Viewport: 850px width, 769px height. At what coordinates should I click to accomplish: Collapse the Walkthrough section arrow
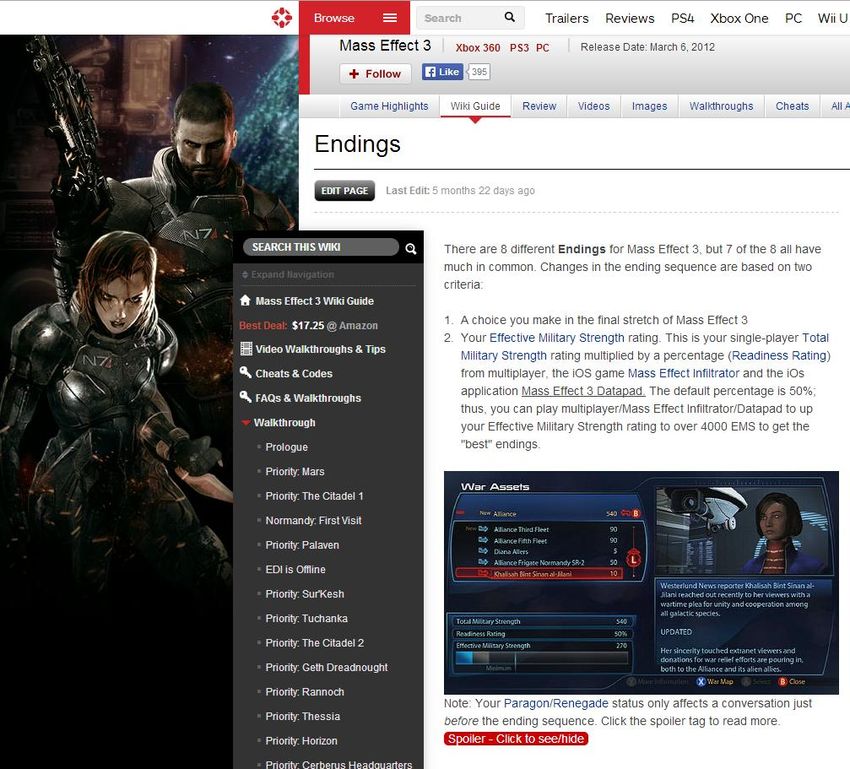pos(246,423)
